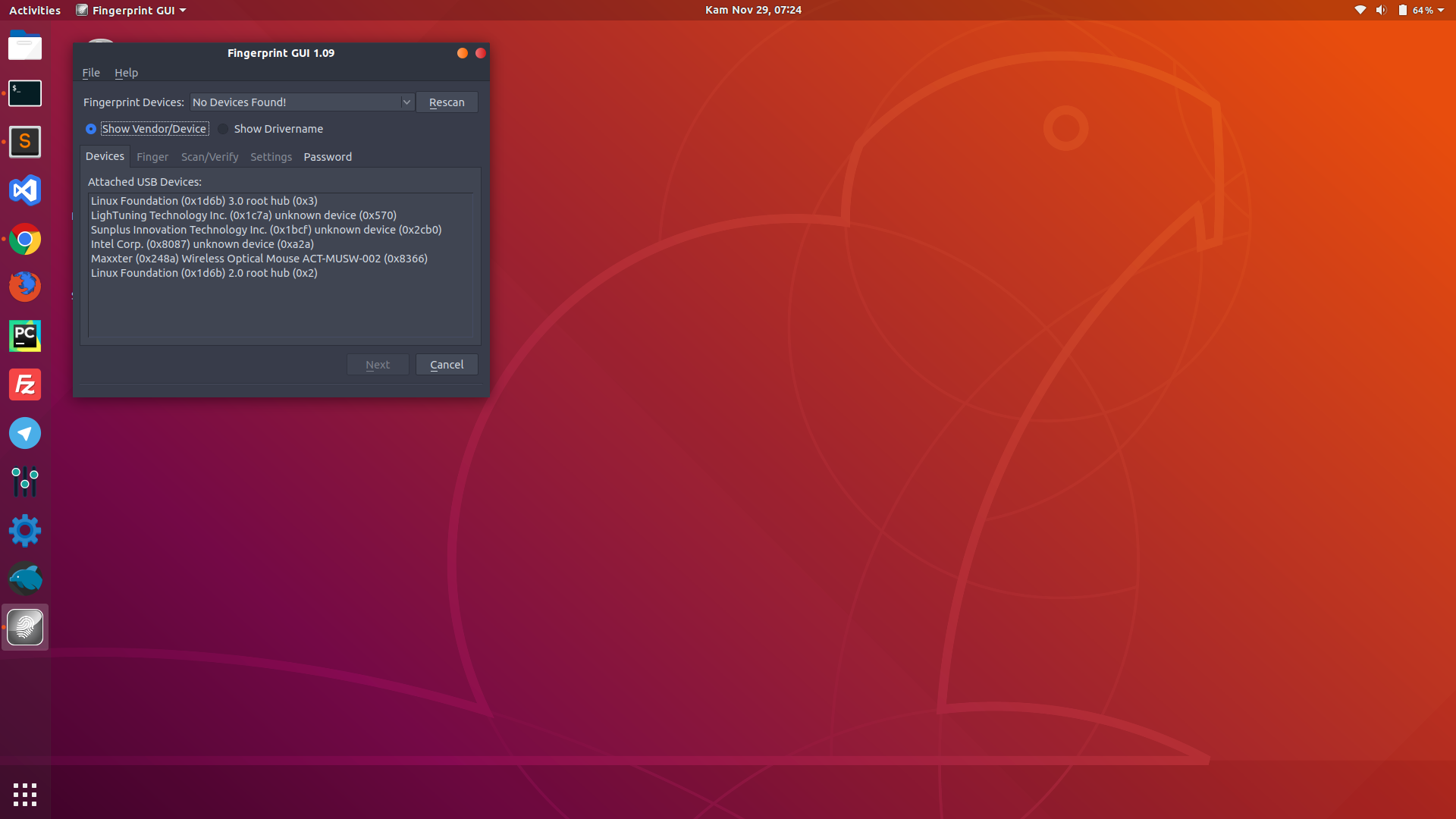This screenshot has width=1456, height=819.
Task: Select the Show Vendor/Device radio button
Action: click(x=91, y=128)
